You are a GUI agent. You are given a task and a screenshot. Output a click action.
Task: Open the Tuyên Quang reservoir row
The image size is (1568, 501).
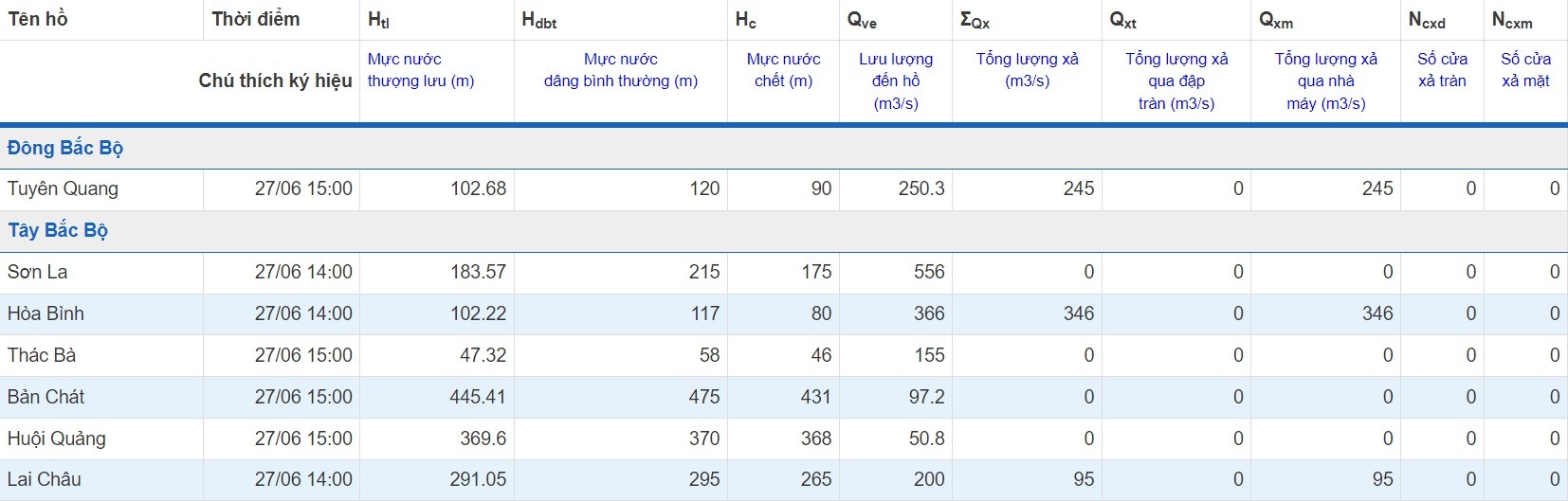63,188
